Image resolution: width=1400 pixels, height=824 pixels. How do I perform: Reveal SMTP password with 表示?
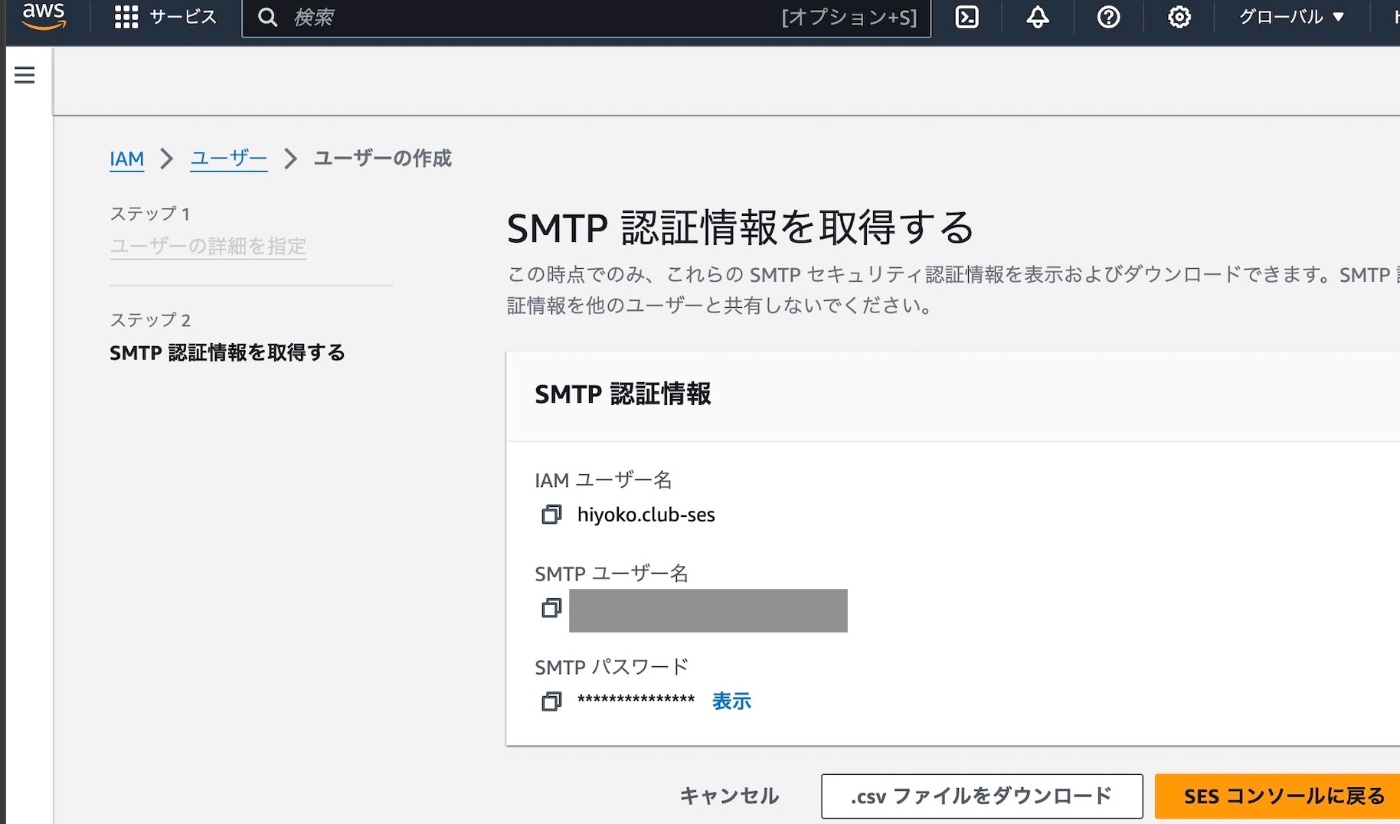coord(731,701)
